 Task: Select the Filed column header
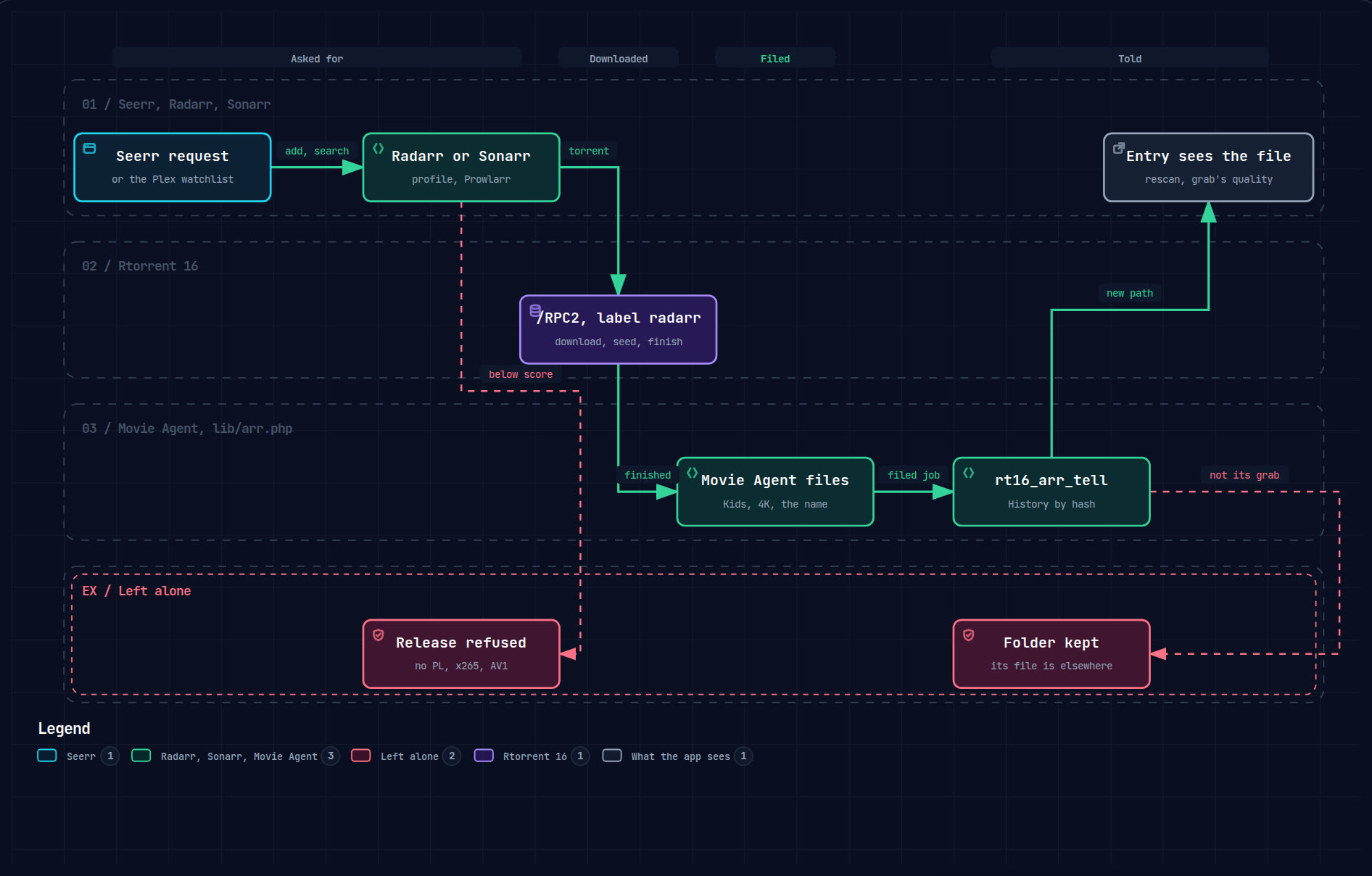[x=775, y=59]
